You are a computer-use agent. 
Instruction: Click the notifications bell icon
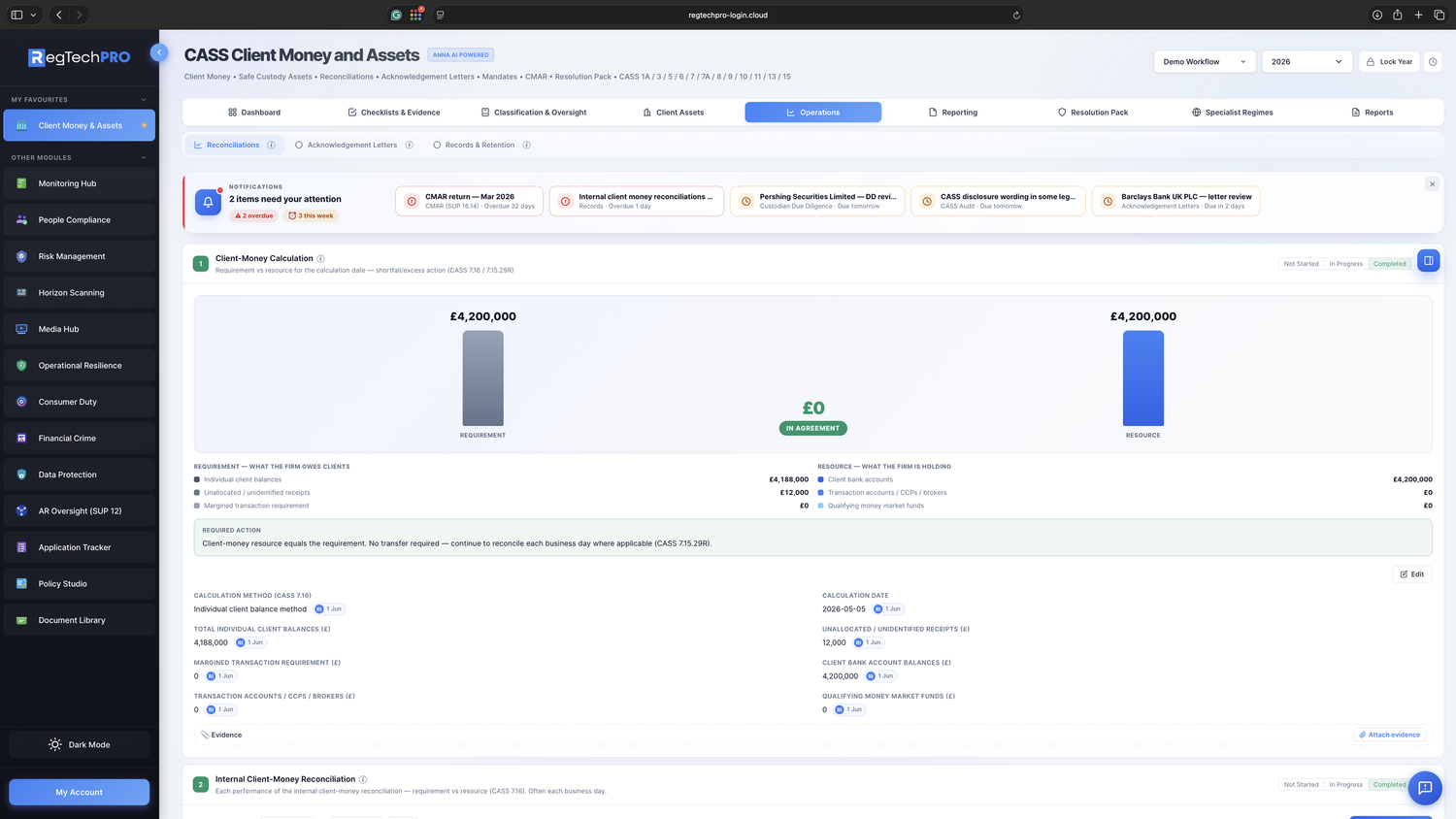(x=208, y=202)
